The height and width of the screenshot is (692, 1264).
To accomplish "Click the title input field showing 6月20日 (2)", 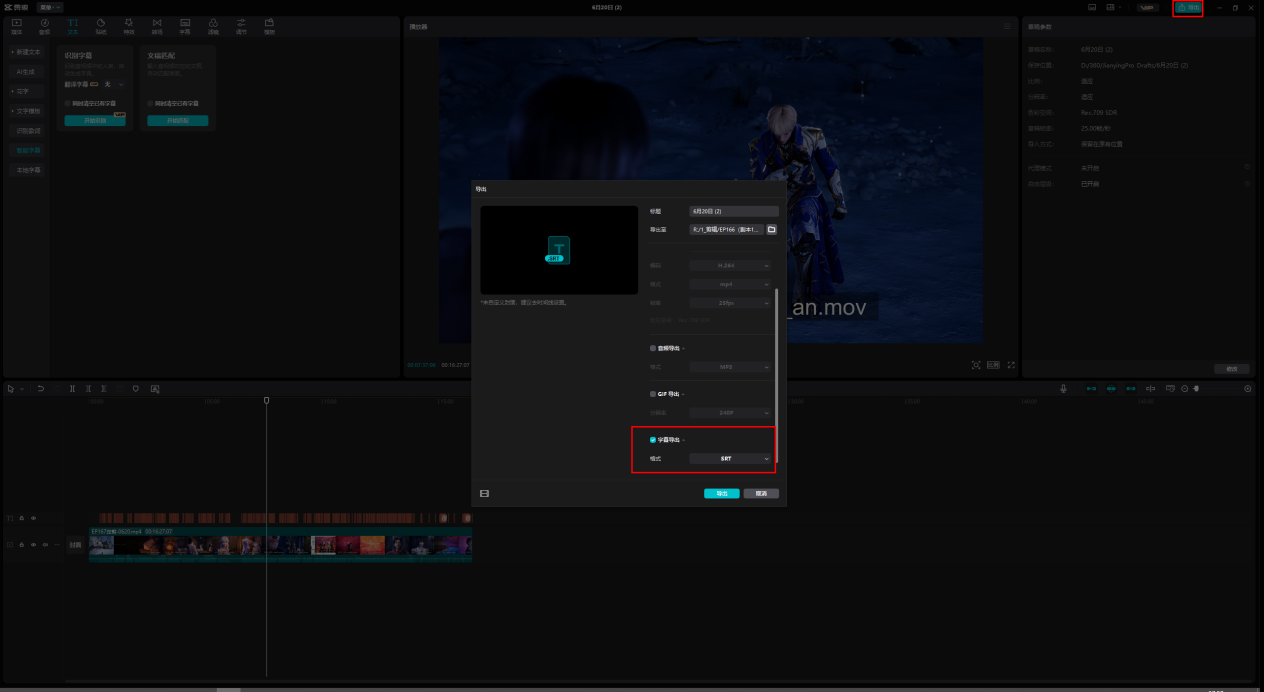I will point(733,211).
